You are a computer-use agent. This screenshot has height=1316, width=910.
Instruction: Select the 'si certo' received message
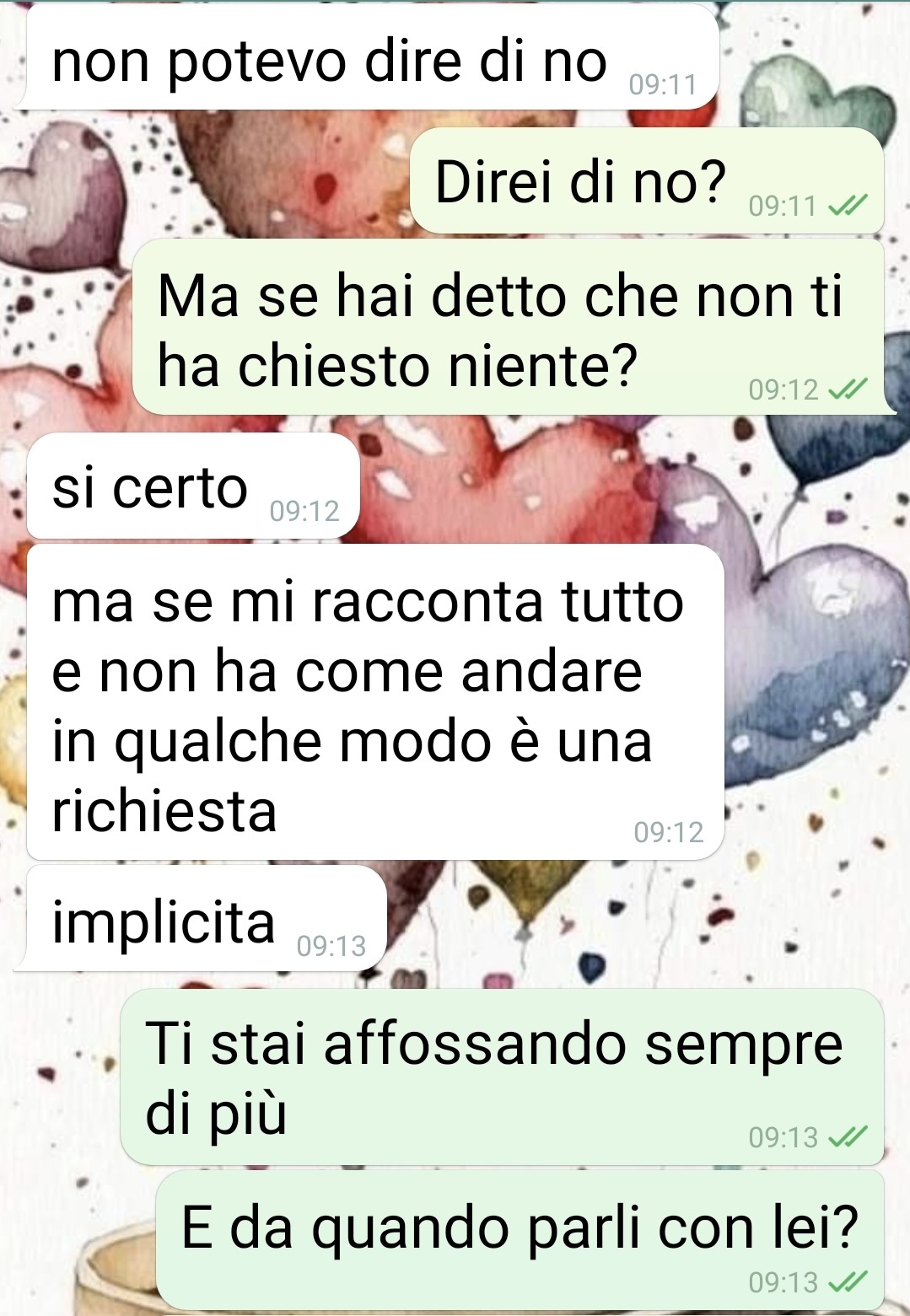pos(194,486)
